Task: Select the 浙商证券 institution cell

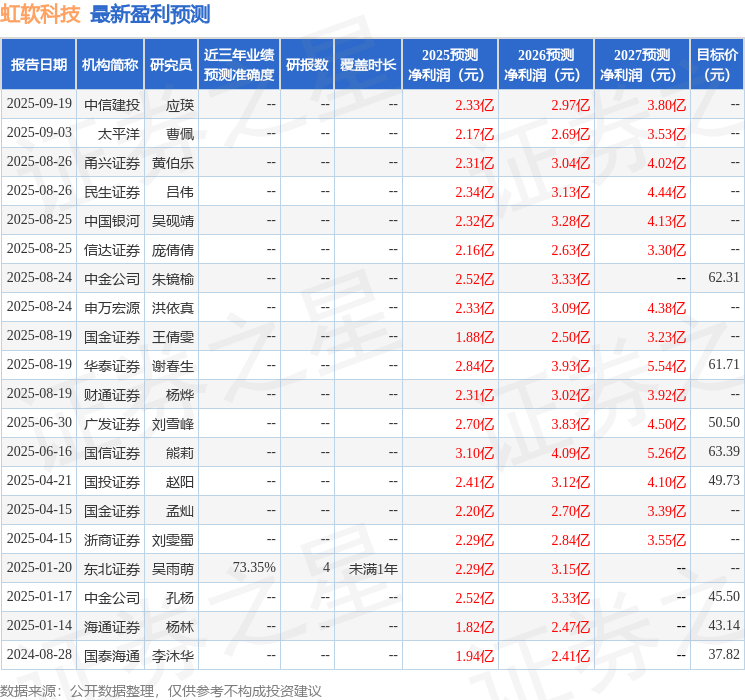Action: [x=112, y=540]
